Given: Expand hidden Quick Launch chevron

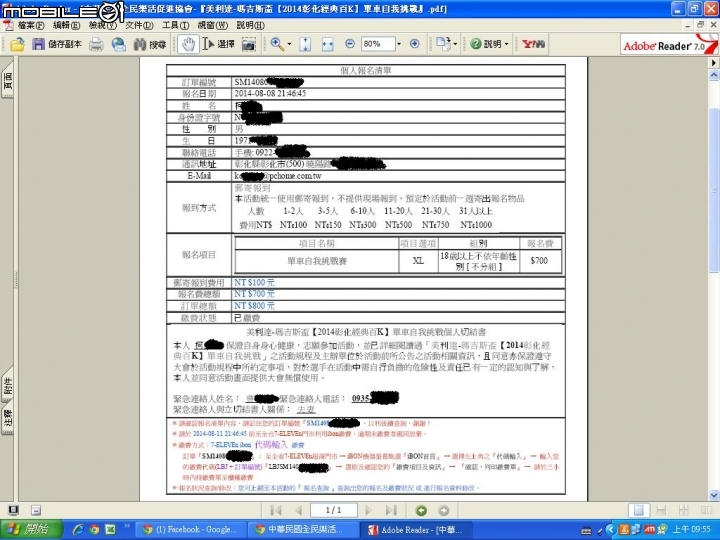Looking at the screenshot, I should 127,527.
